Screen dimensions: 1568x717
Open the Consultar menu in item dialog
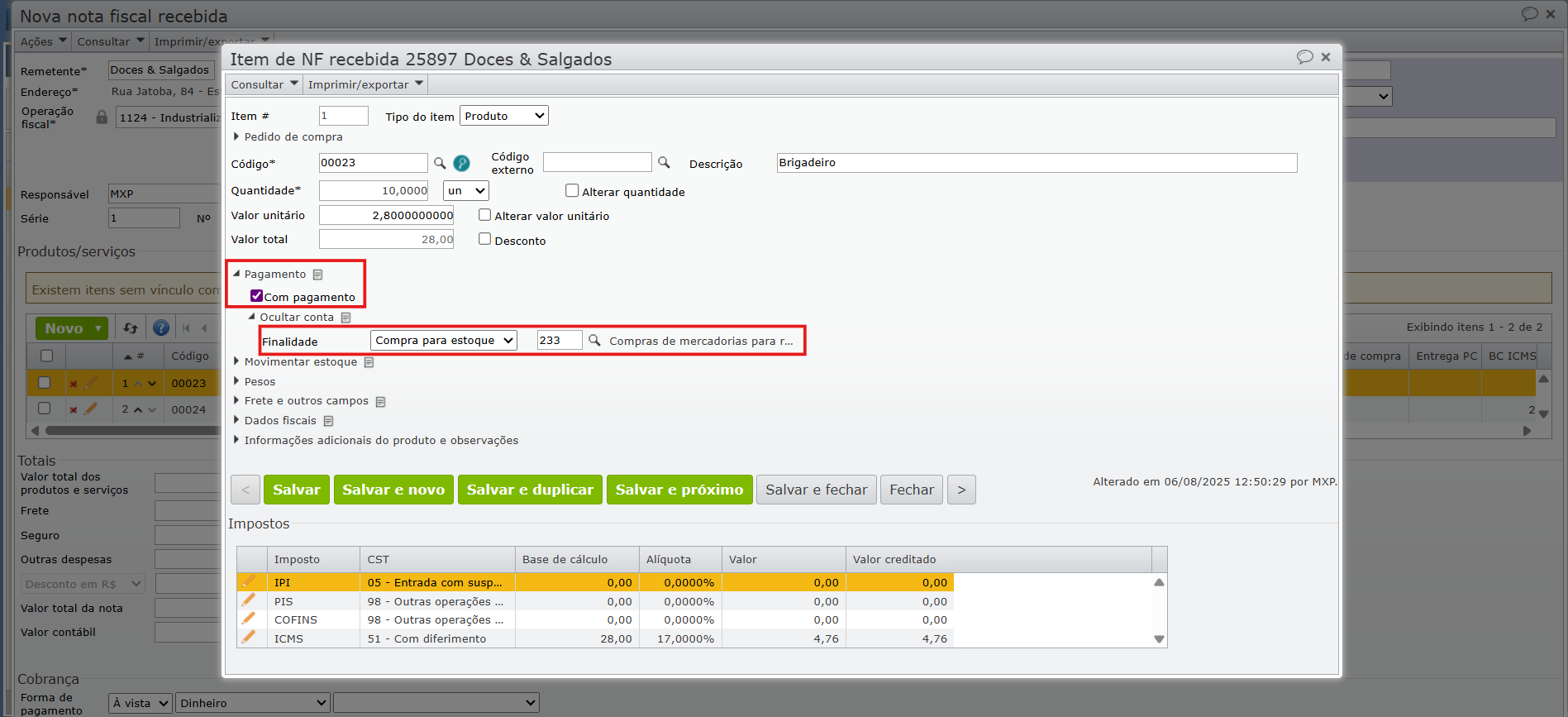265,84
